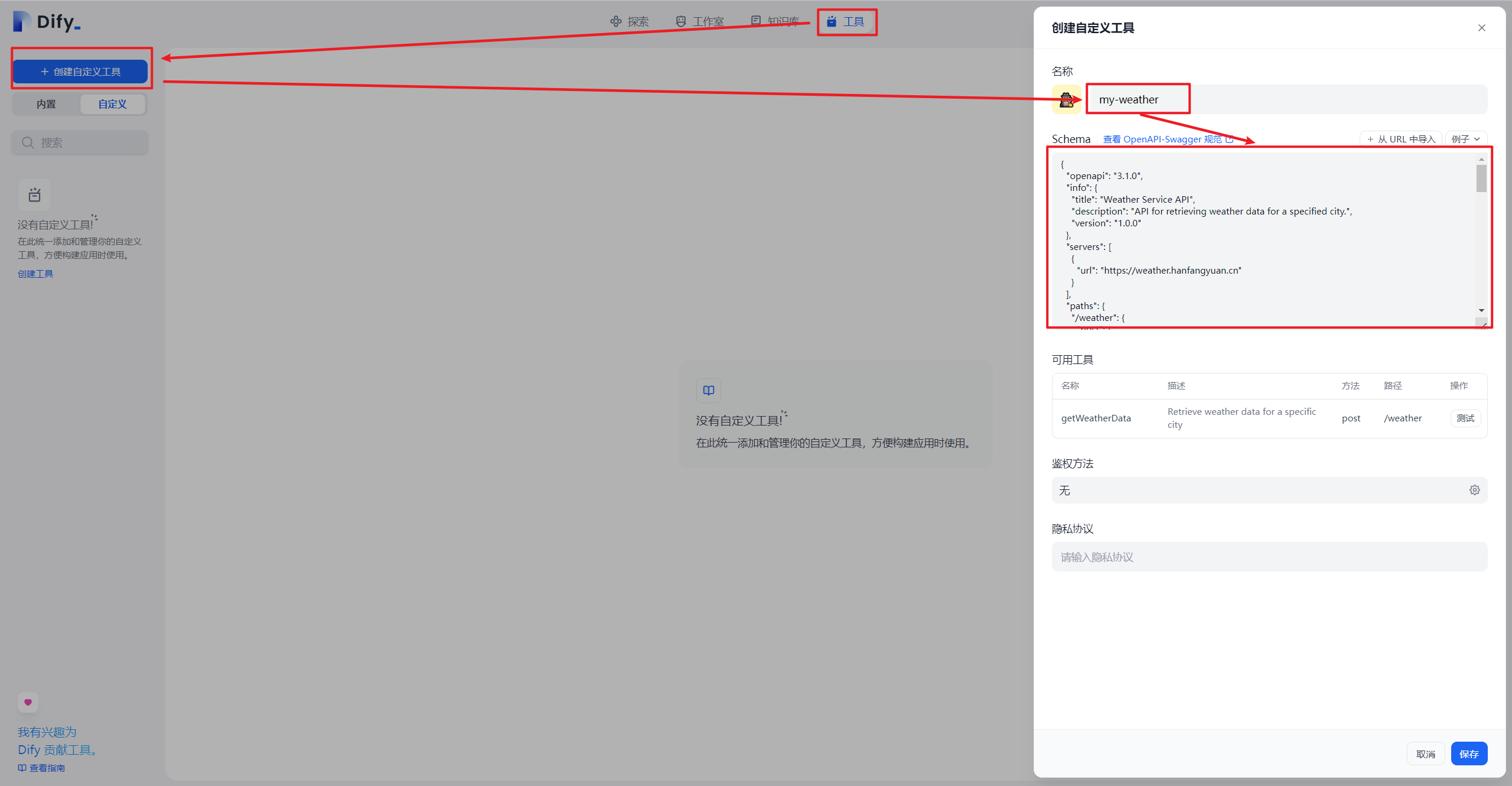Click the 探索 tab icon
This screenshot has height=786, width=1512.
616,22
